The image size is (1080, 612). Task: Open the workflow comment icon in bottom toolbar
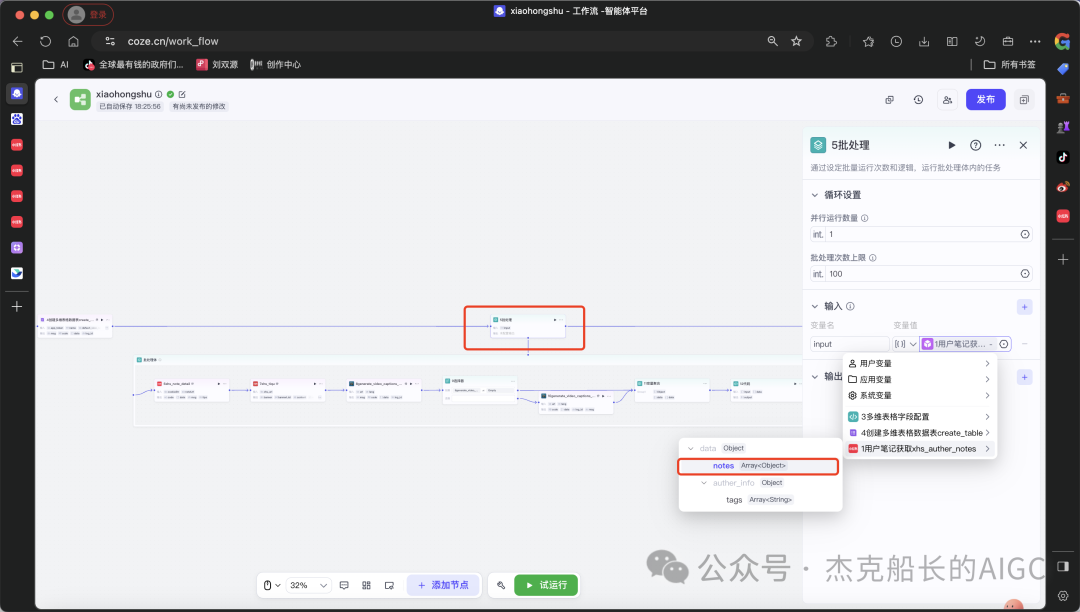pos(344,585)
